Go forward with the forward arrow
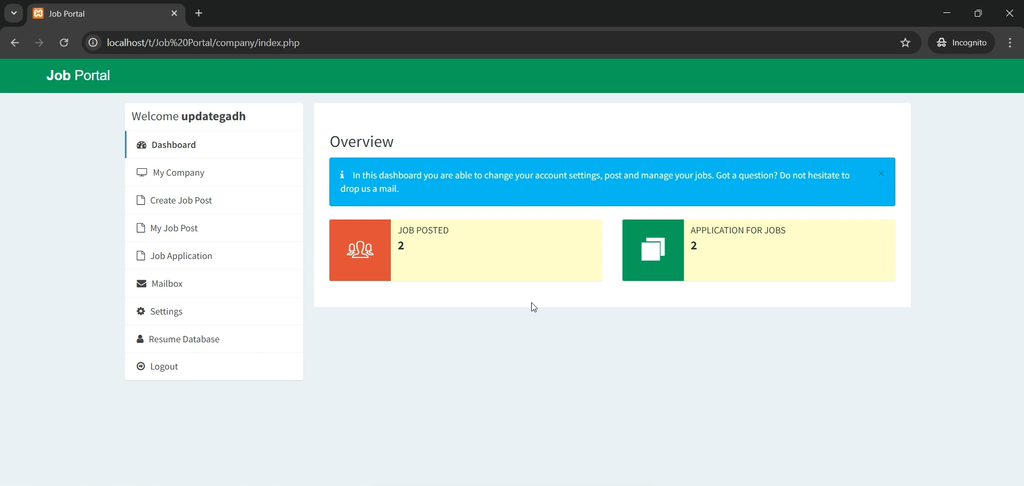Image resolution: width=1024 pixels, height=486 pixels. [39, 42]
